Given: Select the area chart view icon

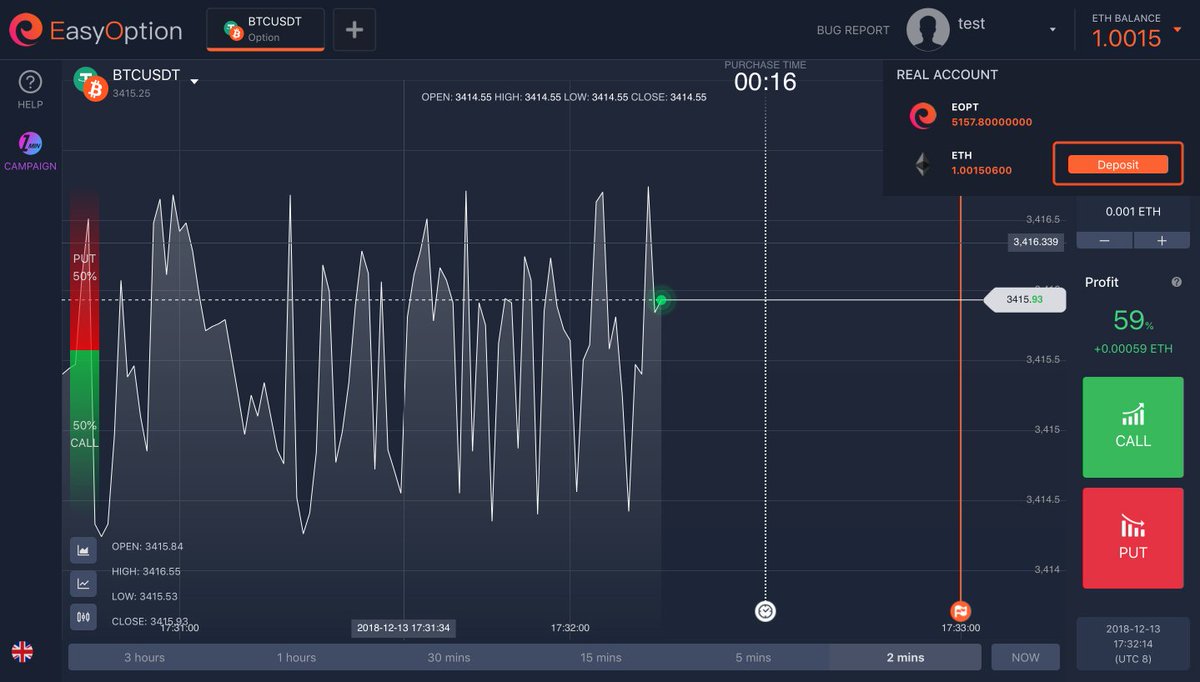Looking at the screenshot, I should (83, 550).
